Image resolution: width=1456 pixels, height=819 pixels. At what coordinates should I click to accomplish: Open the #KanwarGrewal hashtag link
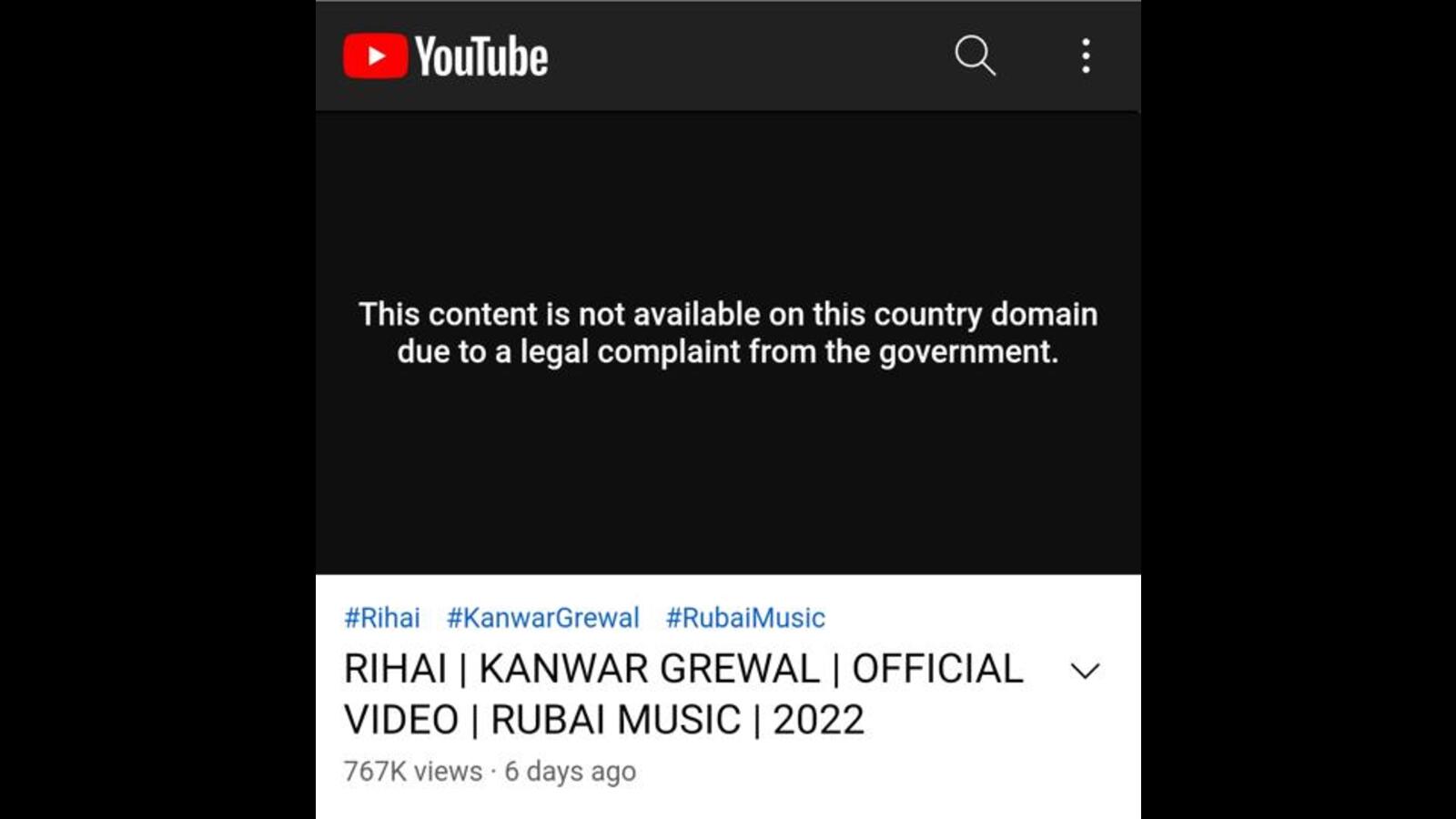543,618
